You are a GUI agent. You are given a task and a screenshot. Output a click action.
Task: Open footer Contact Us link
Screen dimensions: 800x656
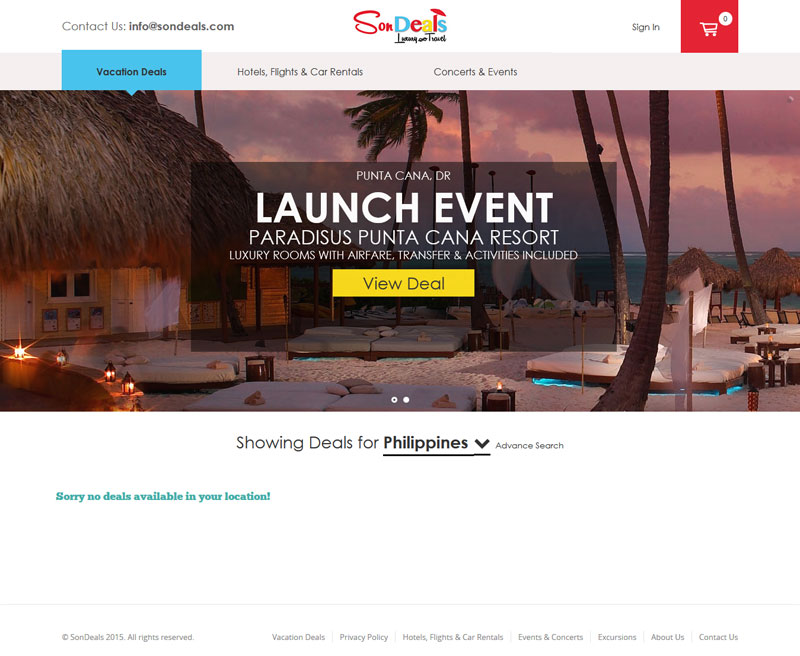[718, 637]
